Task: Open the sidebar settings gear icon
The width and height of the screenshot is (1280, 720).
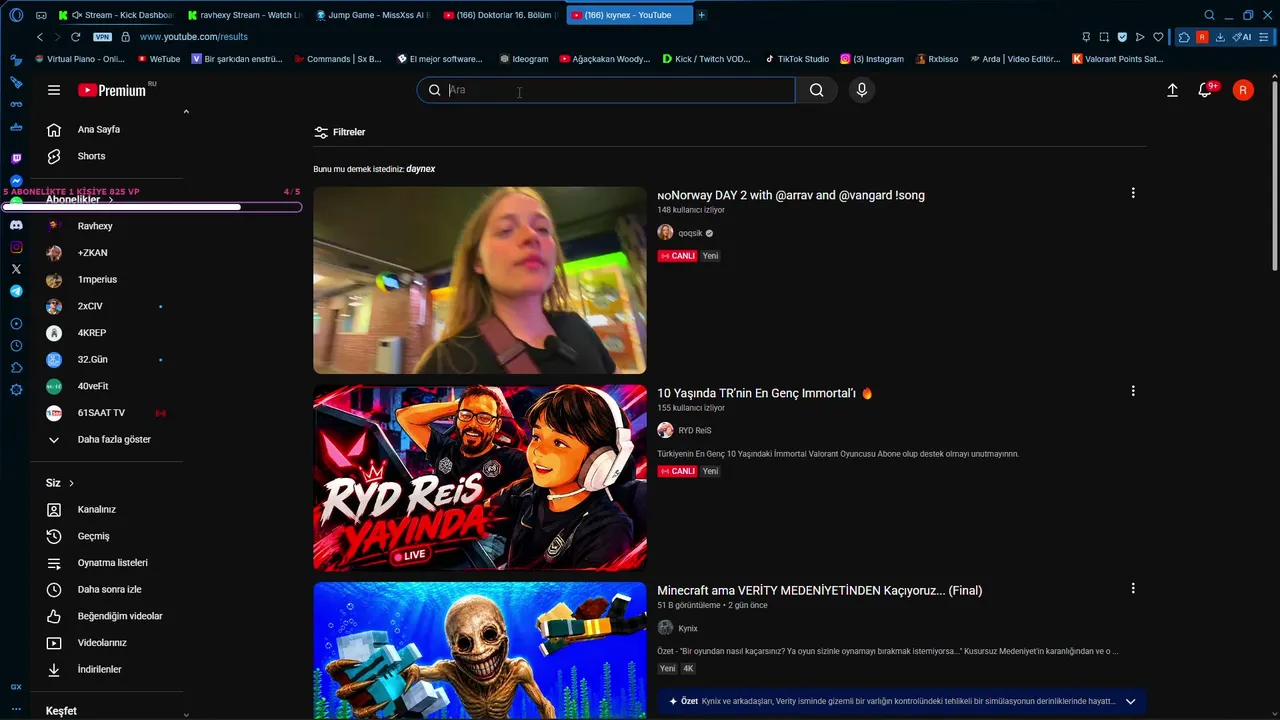Action: click(16, 389)
